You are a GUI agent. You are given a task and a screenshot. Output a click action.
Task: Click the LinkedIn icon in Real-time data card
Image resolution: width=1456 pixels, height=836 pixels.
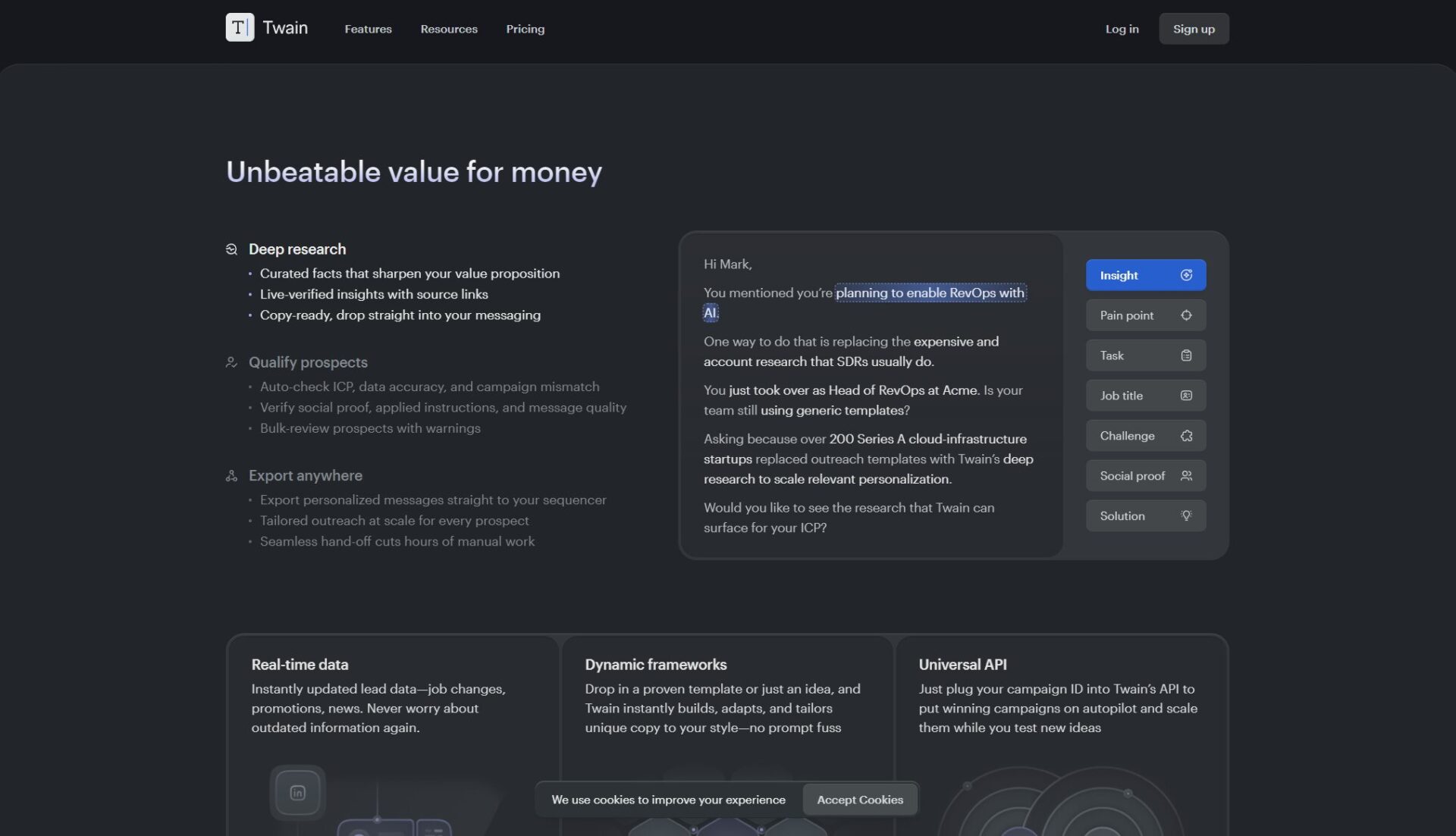coord(297,793)
